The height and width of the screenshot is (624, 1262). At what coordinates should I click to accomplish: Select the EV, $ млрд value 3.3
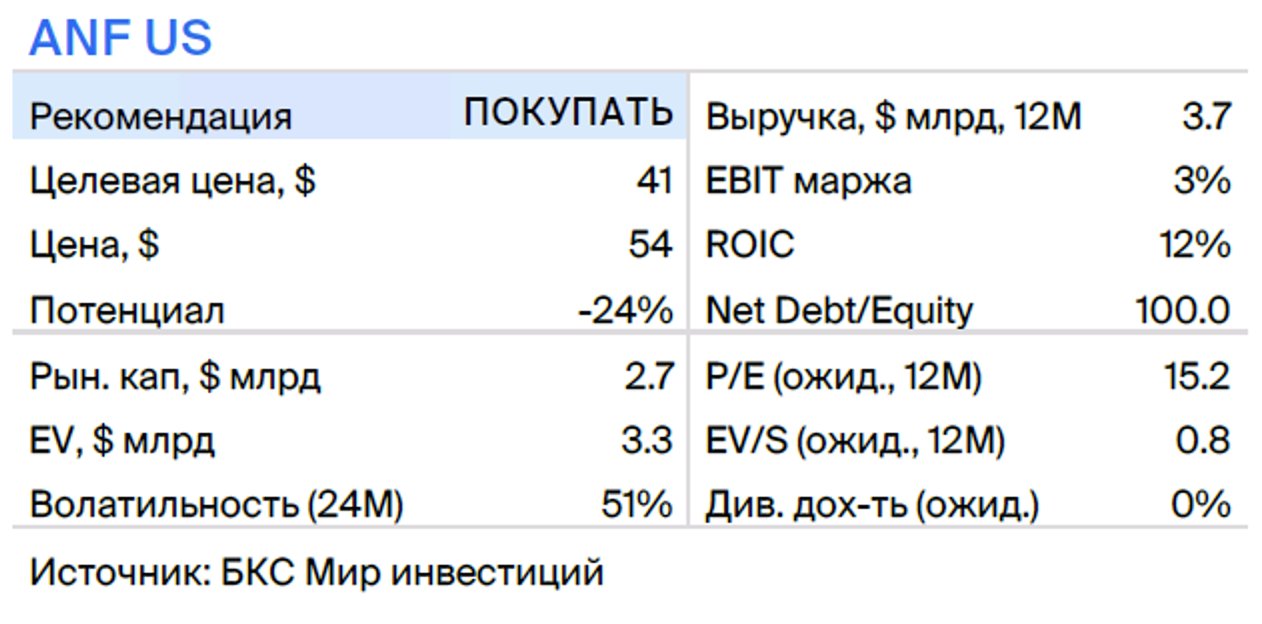coord(649,440)
